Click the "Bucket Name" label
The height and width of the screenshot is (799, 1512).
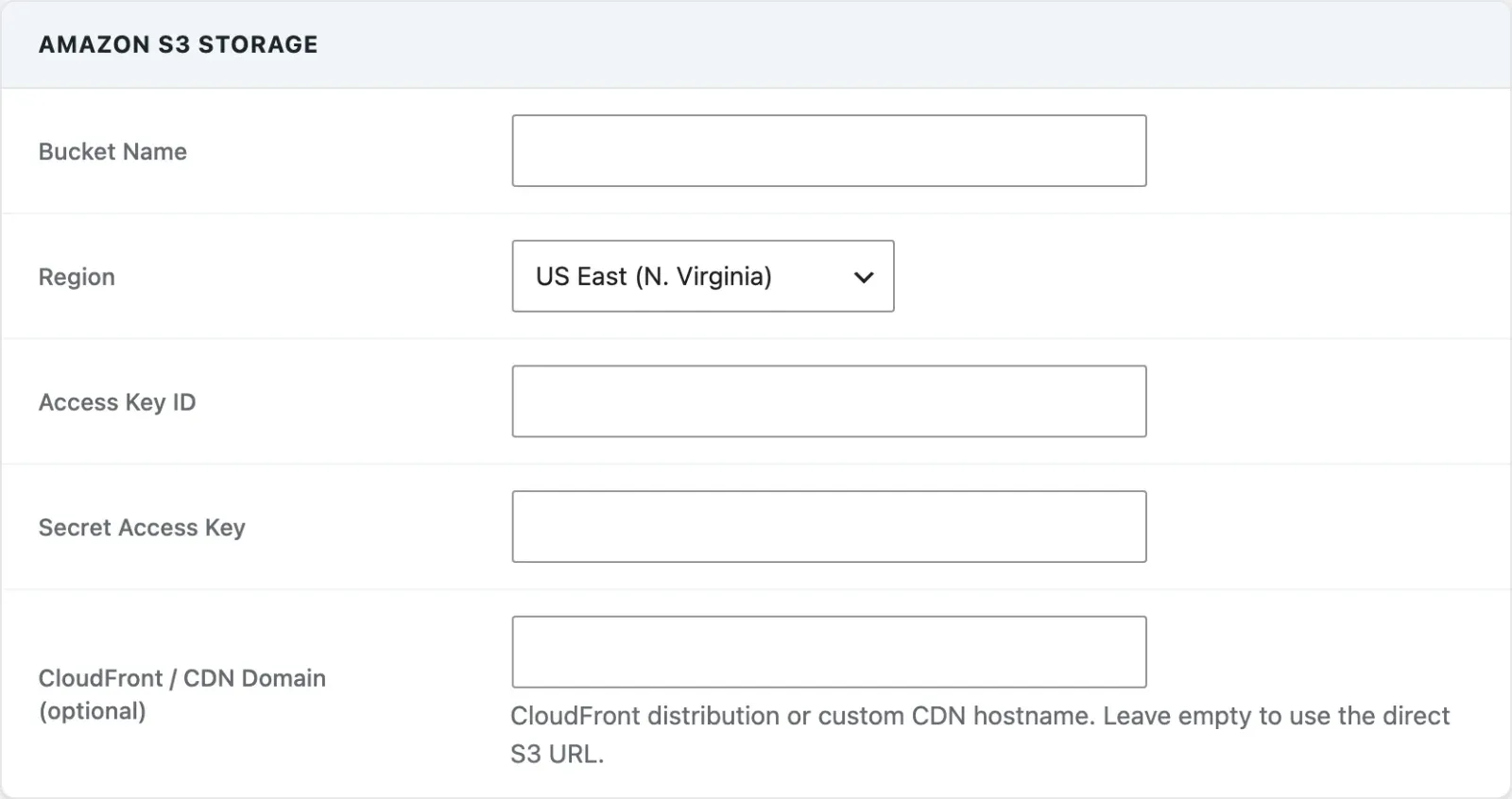(x=112, y=151)
